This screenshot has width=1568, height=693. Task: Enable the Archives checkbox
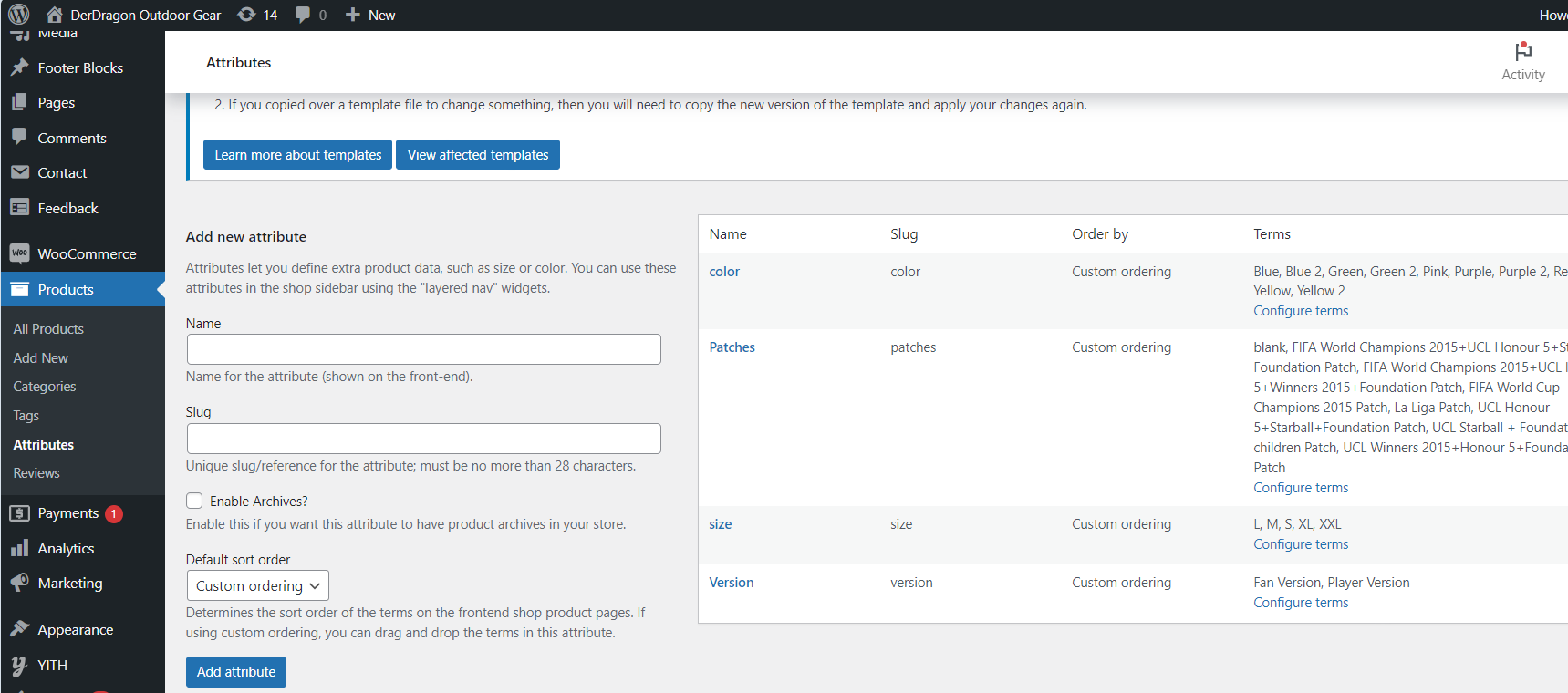194,501
